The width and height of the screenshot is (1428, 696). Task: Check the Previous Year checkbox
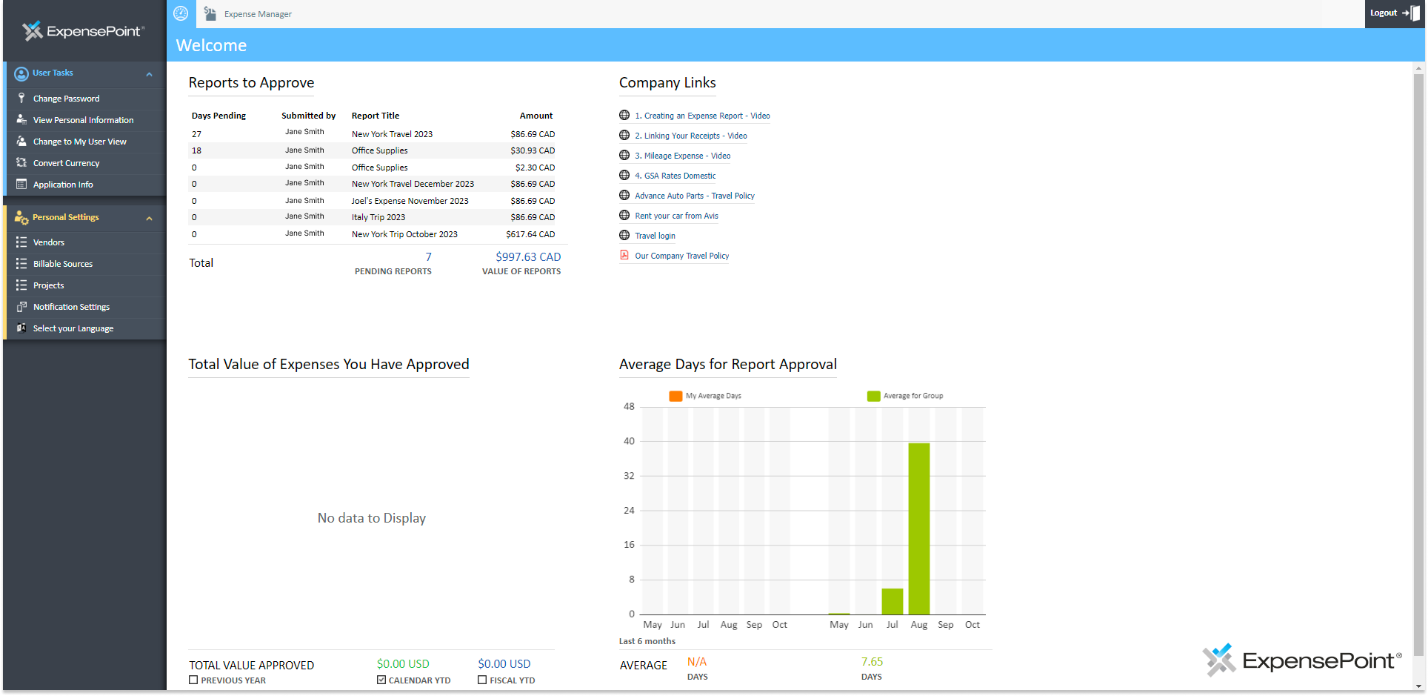[194, 679]
